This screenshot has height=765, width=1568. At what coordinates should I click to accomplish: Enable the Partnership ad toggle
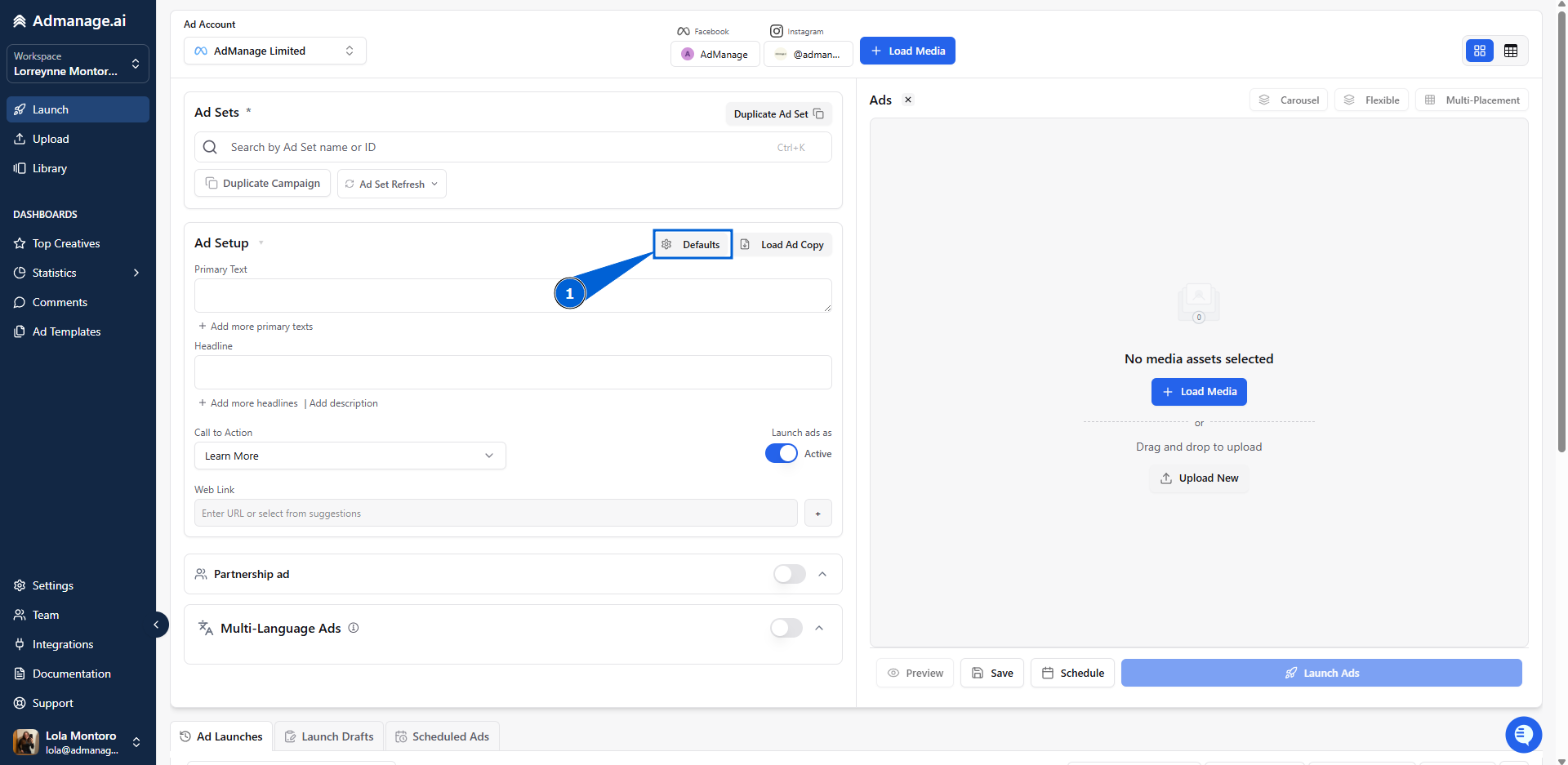point(789,574)
